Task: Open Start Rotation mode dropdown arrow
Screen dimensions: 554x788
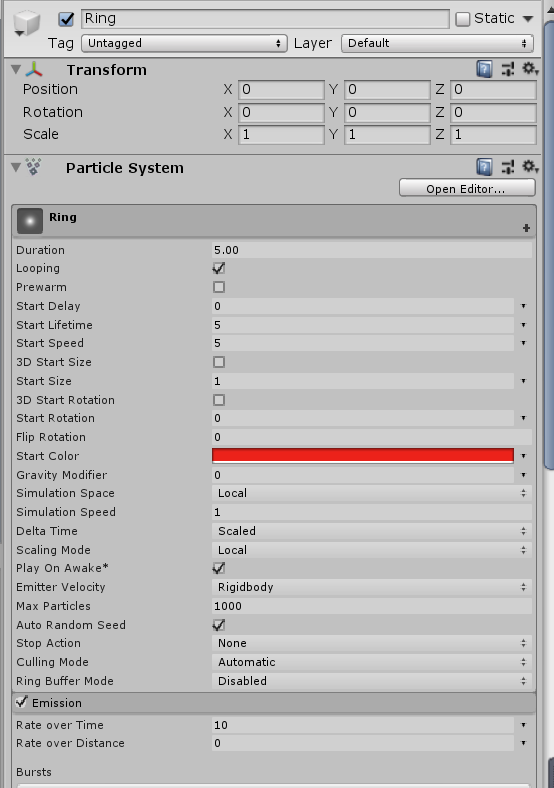Action: coord(523,418)
